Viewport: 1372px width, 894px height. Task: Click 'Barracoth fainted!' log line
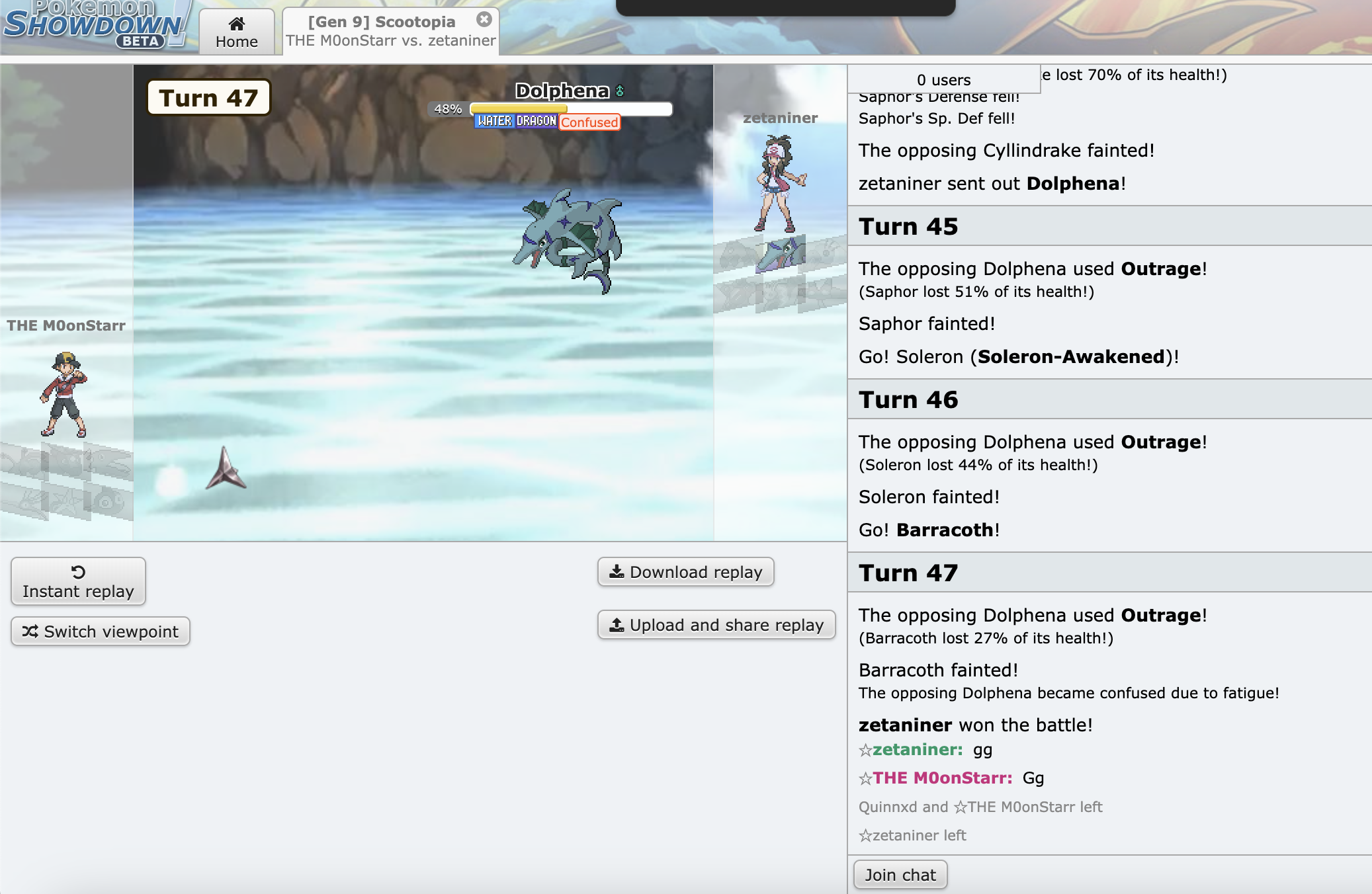coord(938,670)
